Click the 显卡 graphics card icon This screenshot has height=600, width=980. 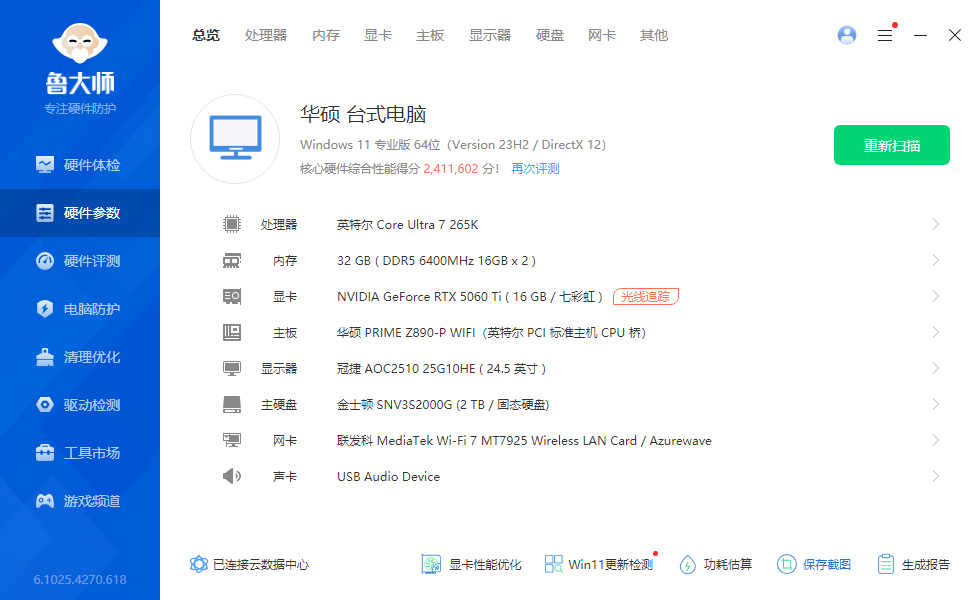[x=232, y=296]
